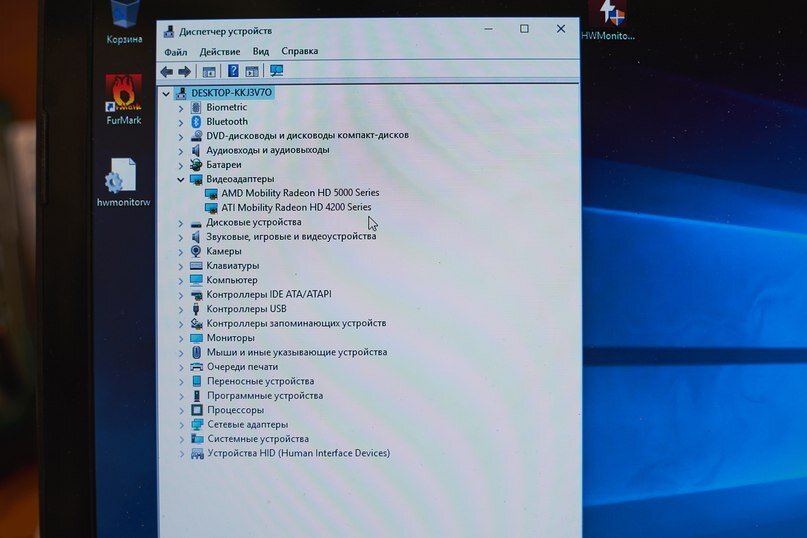Expand the Контроллеры запоминающих устройств category
The width and height of the screenshot is (807, 538).
(181, 324)
